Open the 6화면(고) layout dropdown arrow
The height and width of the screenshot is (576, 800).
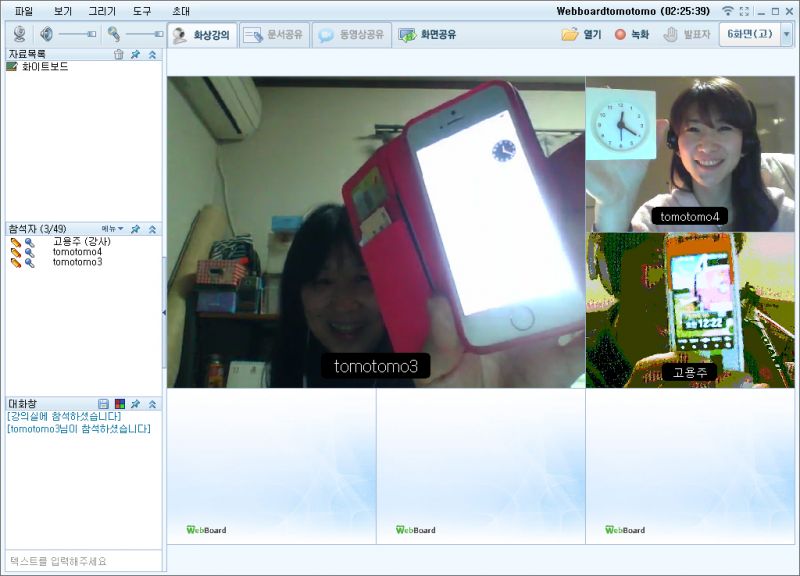pyautogui.click(x=787, y=34)
